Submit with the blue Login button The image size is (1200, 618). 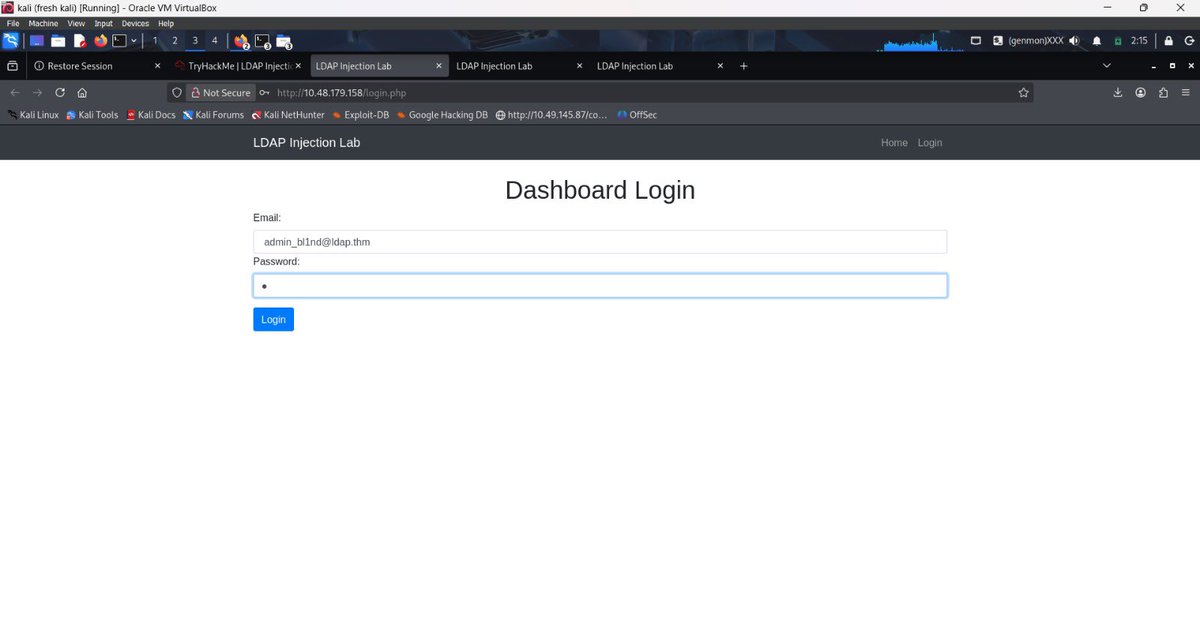coord(273,319)
